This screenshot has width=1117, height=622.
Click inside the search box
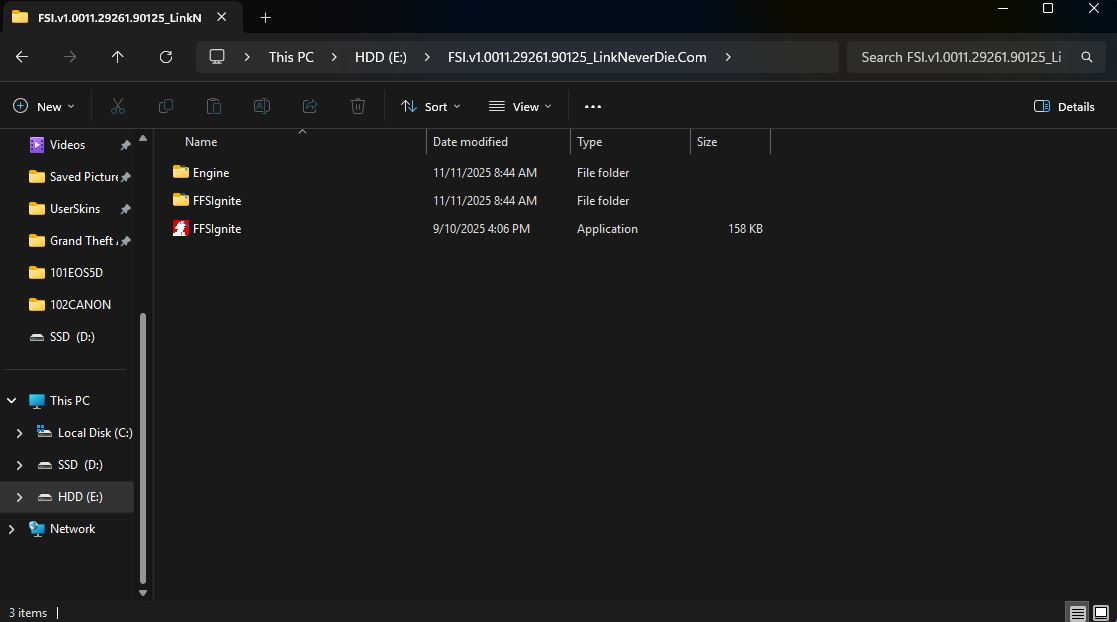(960, 57)
